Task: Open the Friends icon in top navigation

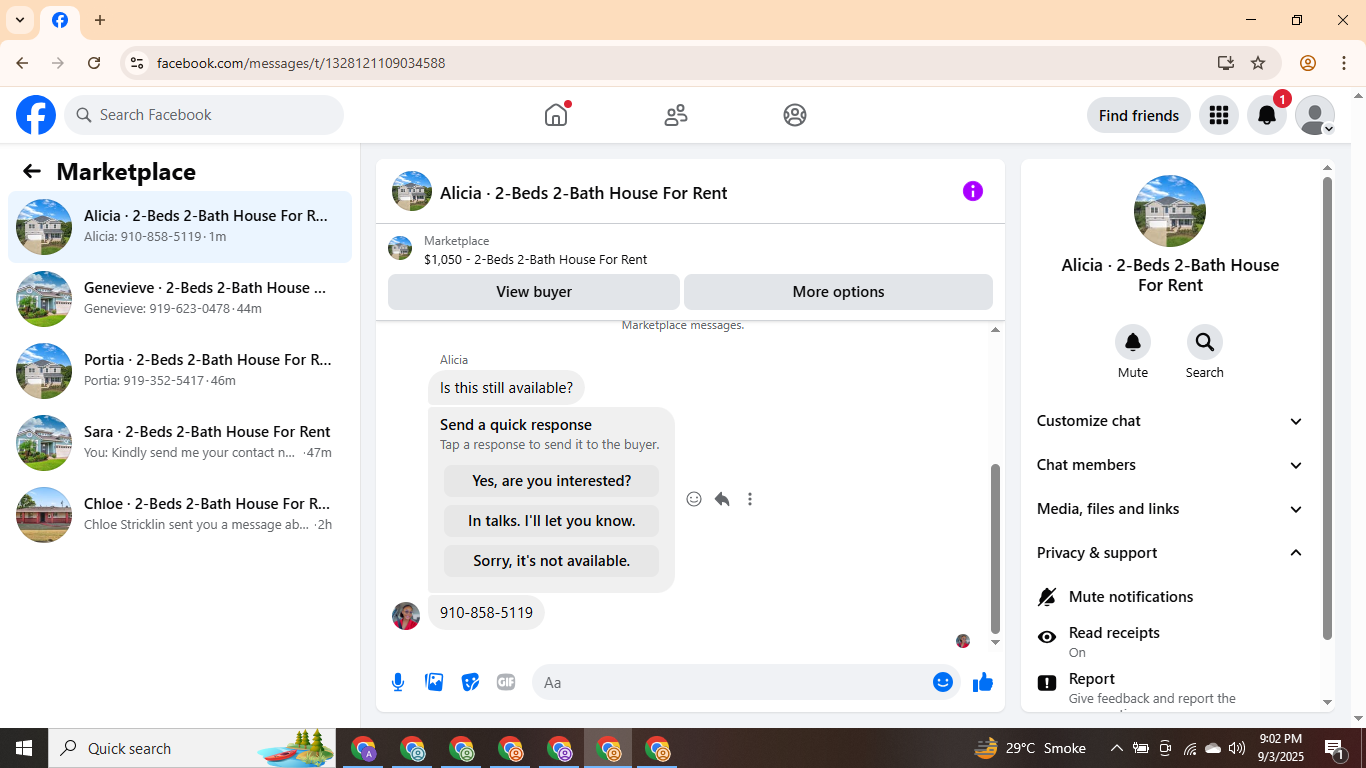Action: (676, 115)
